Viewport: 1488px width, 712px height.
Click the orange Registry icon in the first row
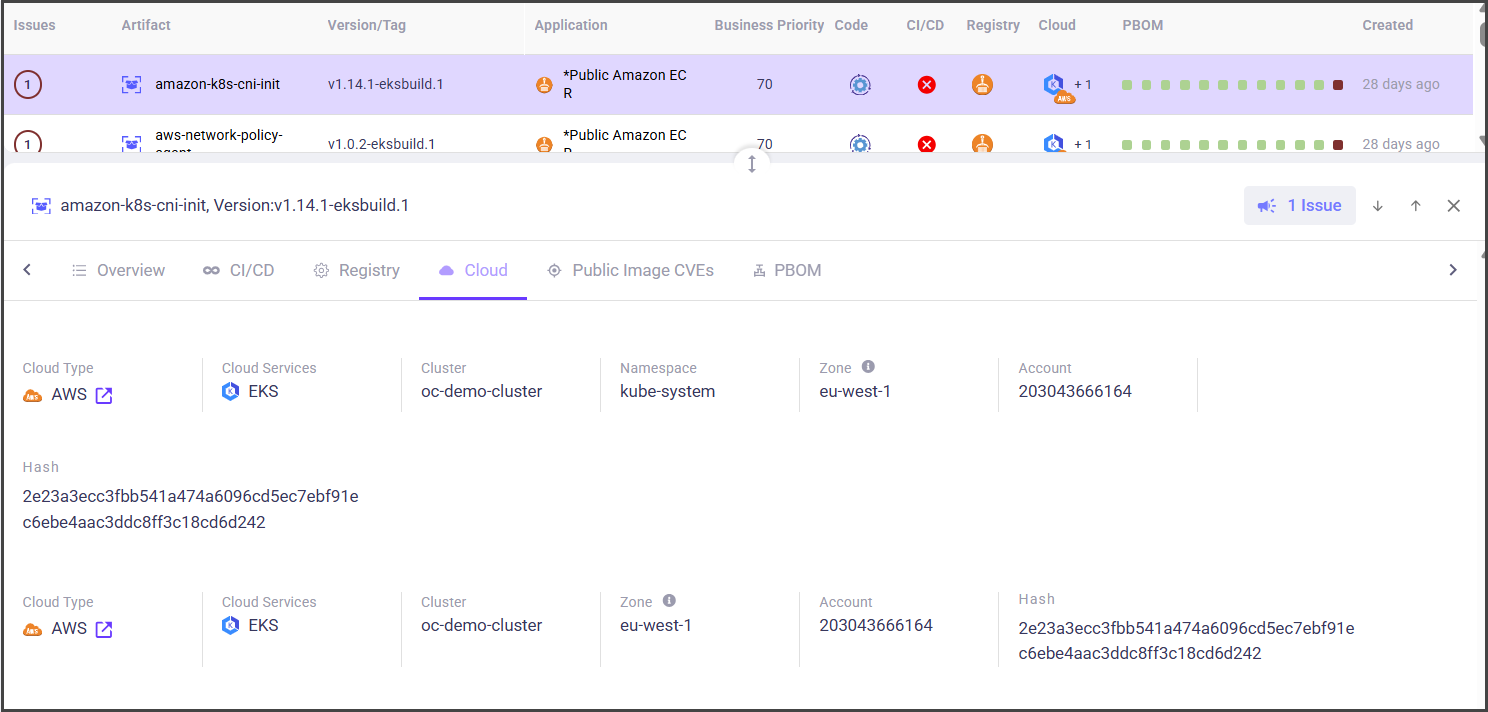tap(982, 85)
